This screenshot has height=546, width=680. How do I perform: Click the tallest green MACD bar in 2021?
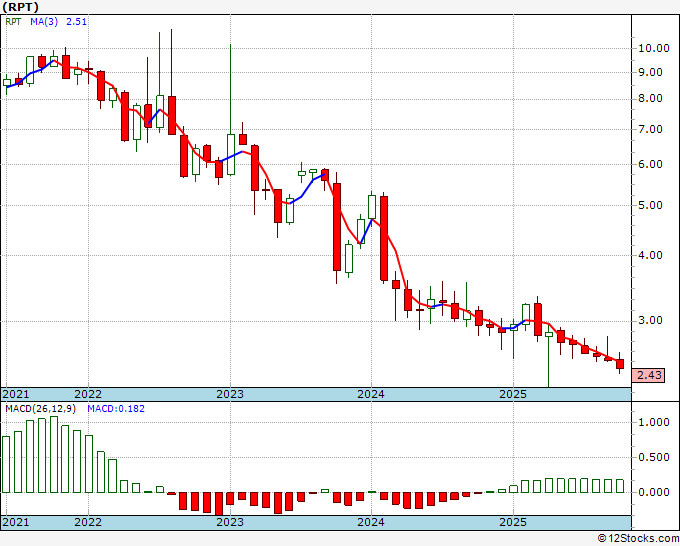pos(54,454)
